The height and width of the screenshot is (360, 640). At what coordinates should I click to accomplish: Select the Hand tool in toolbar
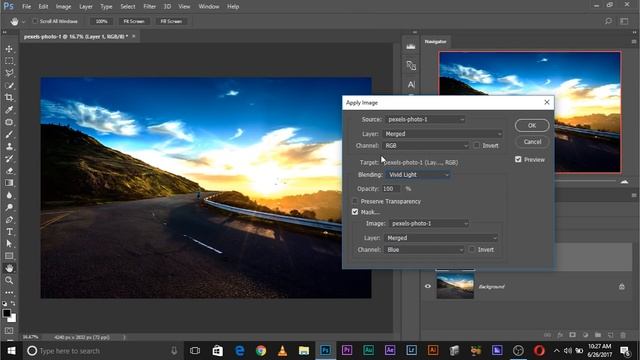(9, 268)
